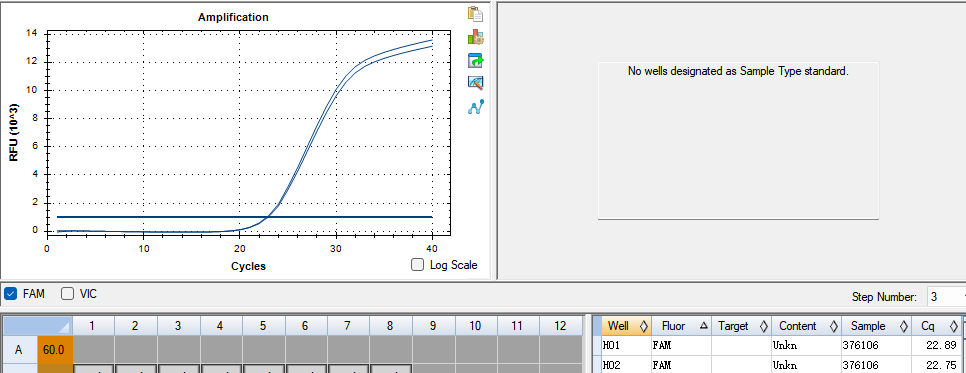Screen dimensions: 966x373
Task: Click the RFU (10^3) axis label
Action: click(x=14, y=132)
